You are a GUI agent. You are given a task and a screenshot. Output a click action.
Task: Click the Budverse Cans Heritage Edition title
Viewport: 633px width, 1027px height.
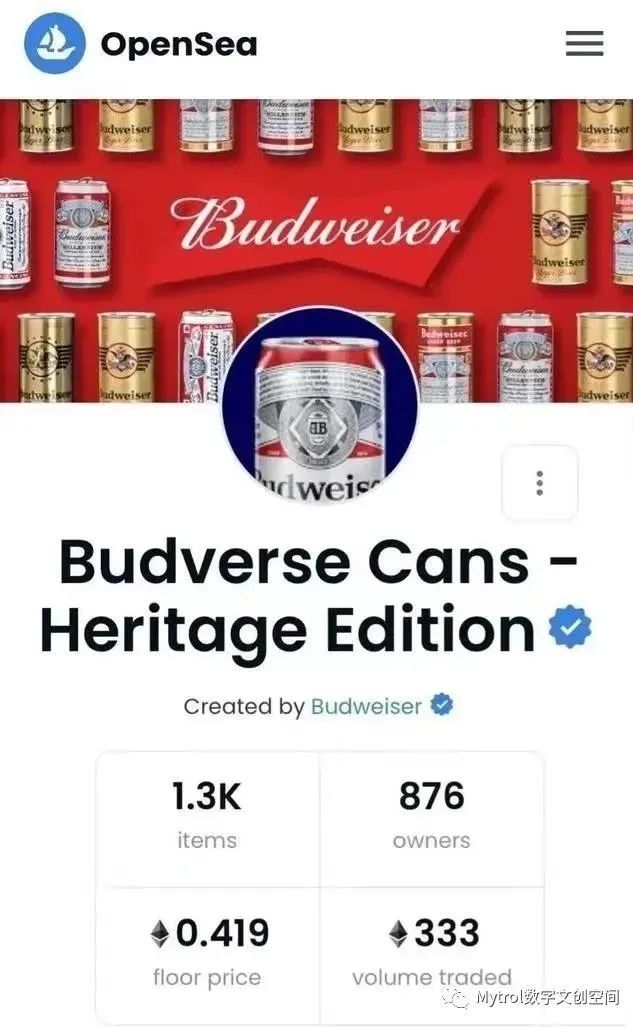click(x=308, y=595)
